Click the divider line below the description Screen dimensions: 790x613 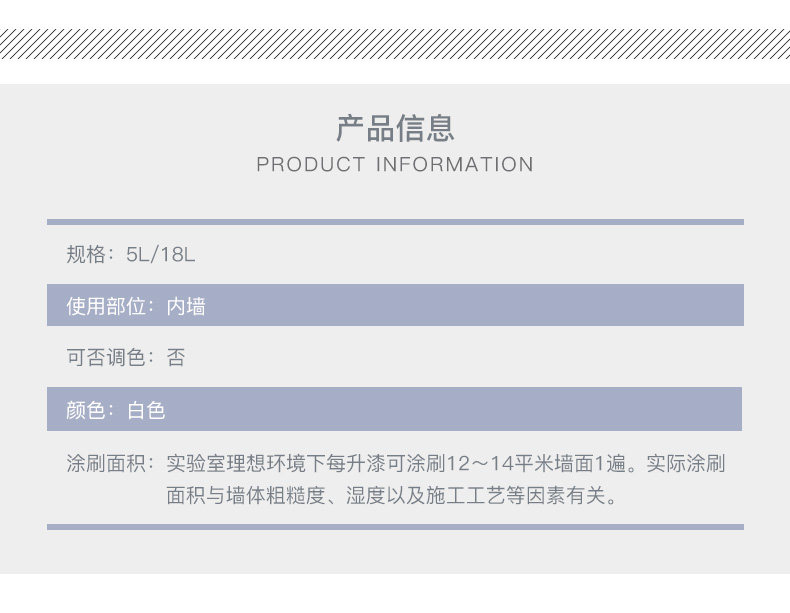pyautogui.click(x=395, y=527)
